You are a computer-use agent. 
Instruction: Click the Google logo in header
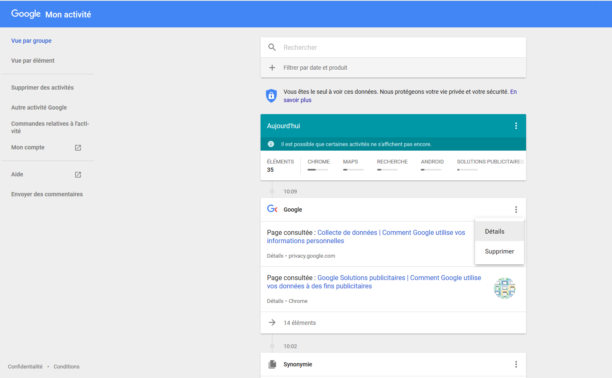pyautogui.click(x=25, y=14)
